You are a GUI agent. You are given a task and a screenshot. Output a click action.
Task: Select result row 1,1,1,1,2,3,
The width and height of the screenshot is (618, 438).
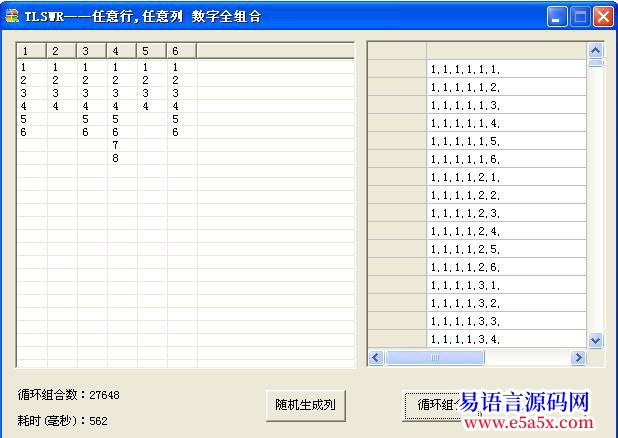click(x=506, y=213)
